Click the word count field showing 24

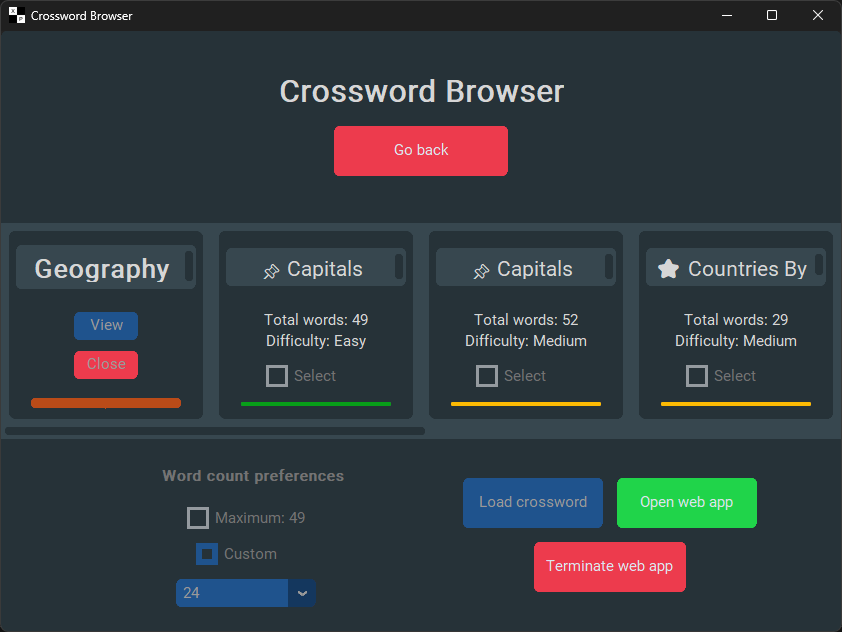(x=232, y=593)
